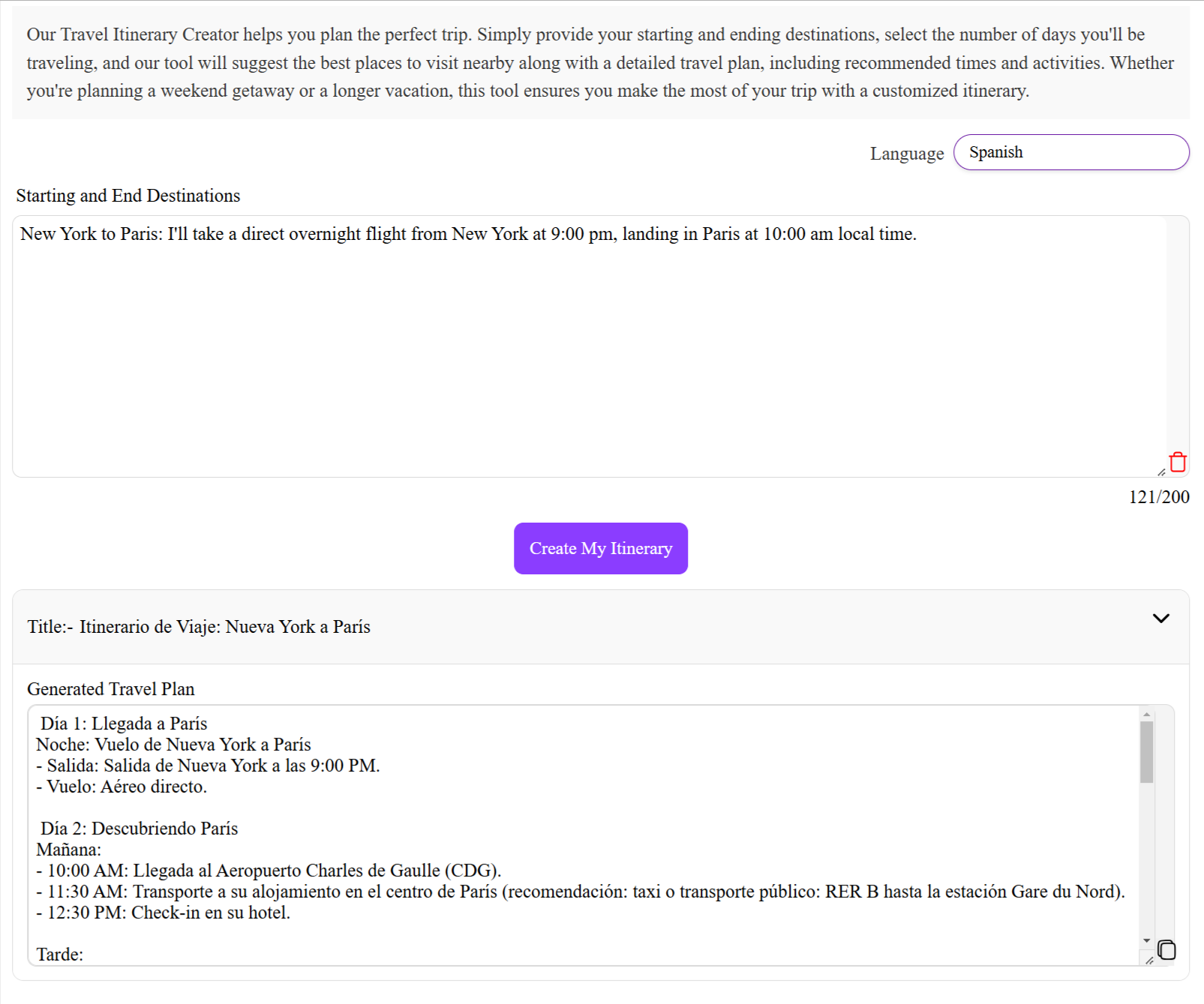Click the '121/200' character counter
The height and width of the screenshot is (1004, 1204).
[1159, 497]
